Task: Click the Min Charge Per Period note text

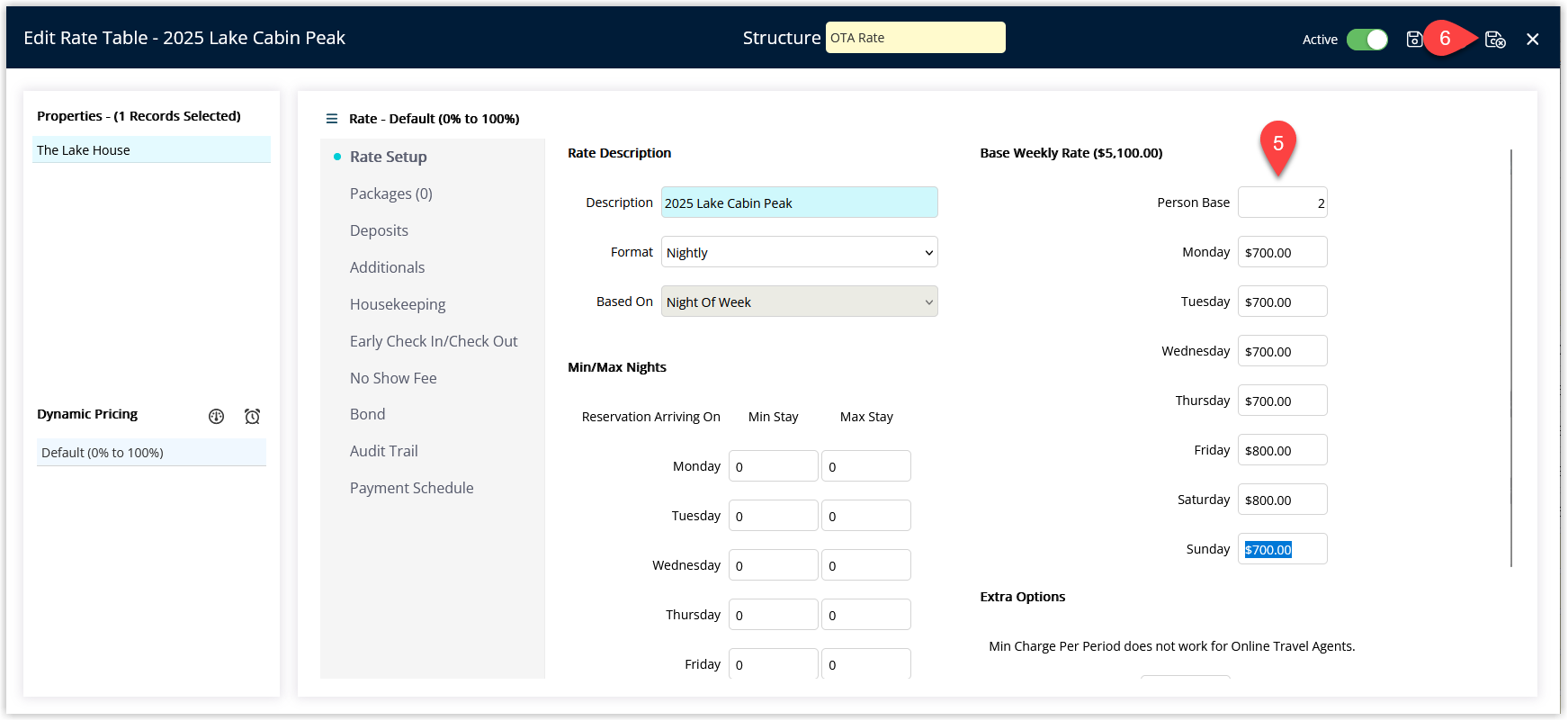Action: [x=1172, y=646]
